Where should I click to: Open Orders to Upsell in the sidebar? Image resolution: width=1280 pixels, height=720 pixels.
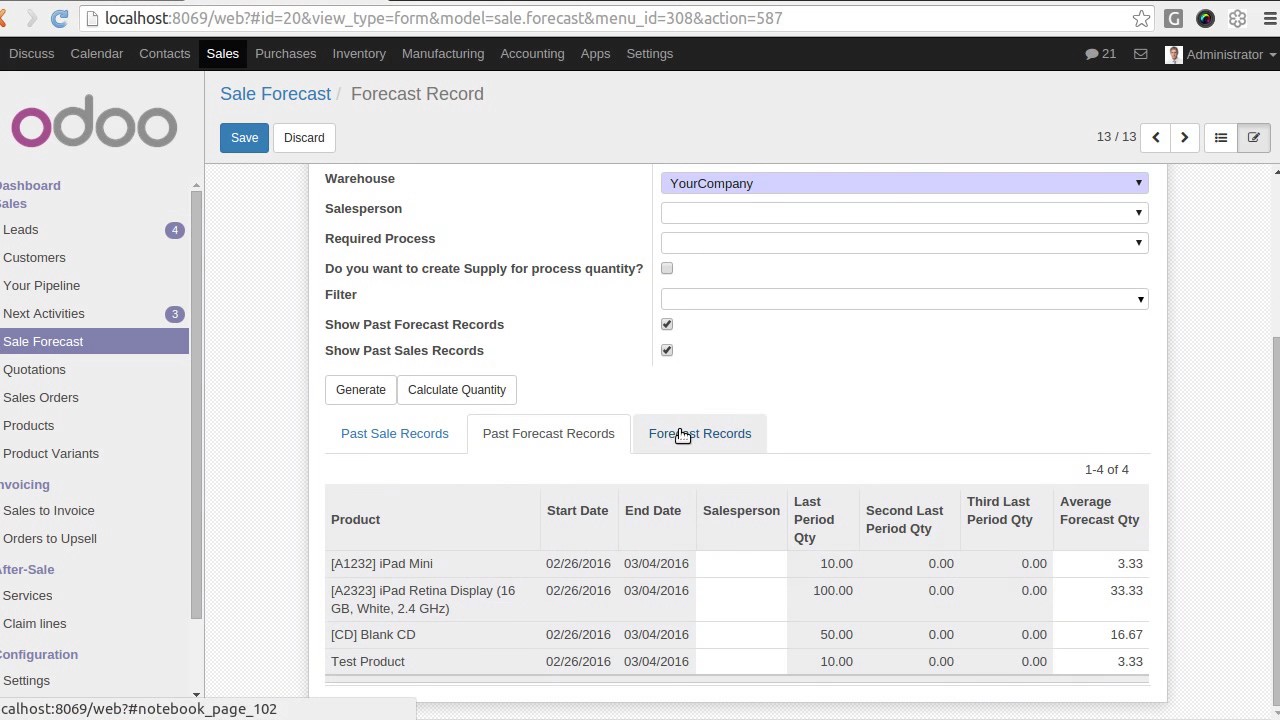[x=50, y=539]
